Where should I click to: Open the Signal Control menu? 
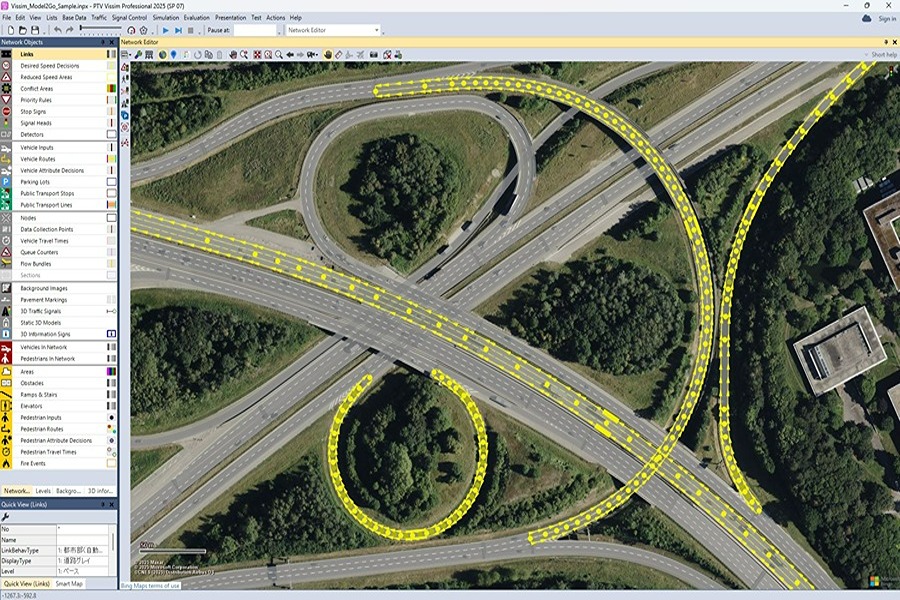[129, 18]
